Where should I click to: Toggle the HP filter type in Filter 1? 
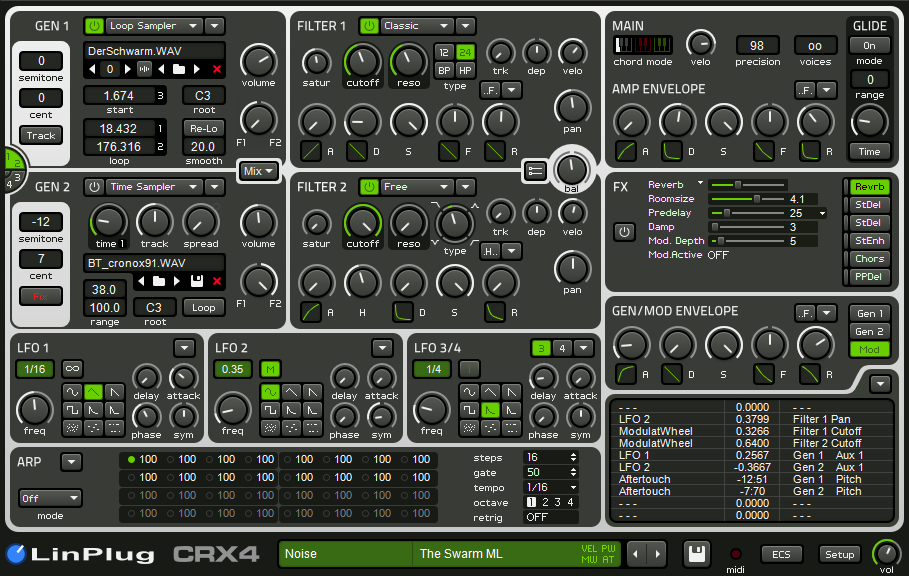point(465,70)
